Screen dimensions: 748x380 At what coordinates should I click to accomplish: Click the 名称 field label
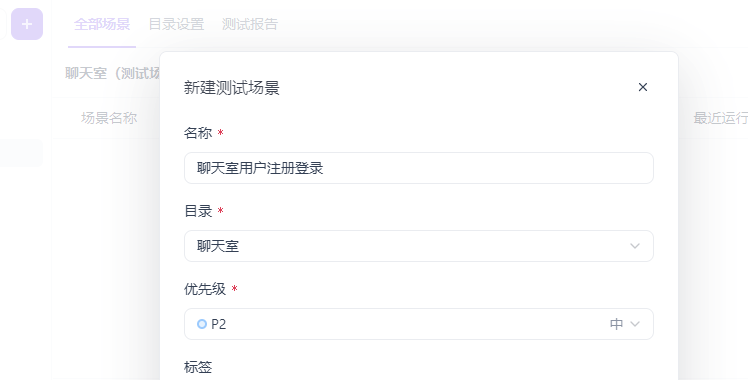(x=198, y=133)
